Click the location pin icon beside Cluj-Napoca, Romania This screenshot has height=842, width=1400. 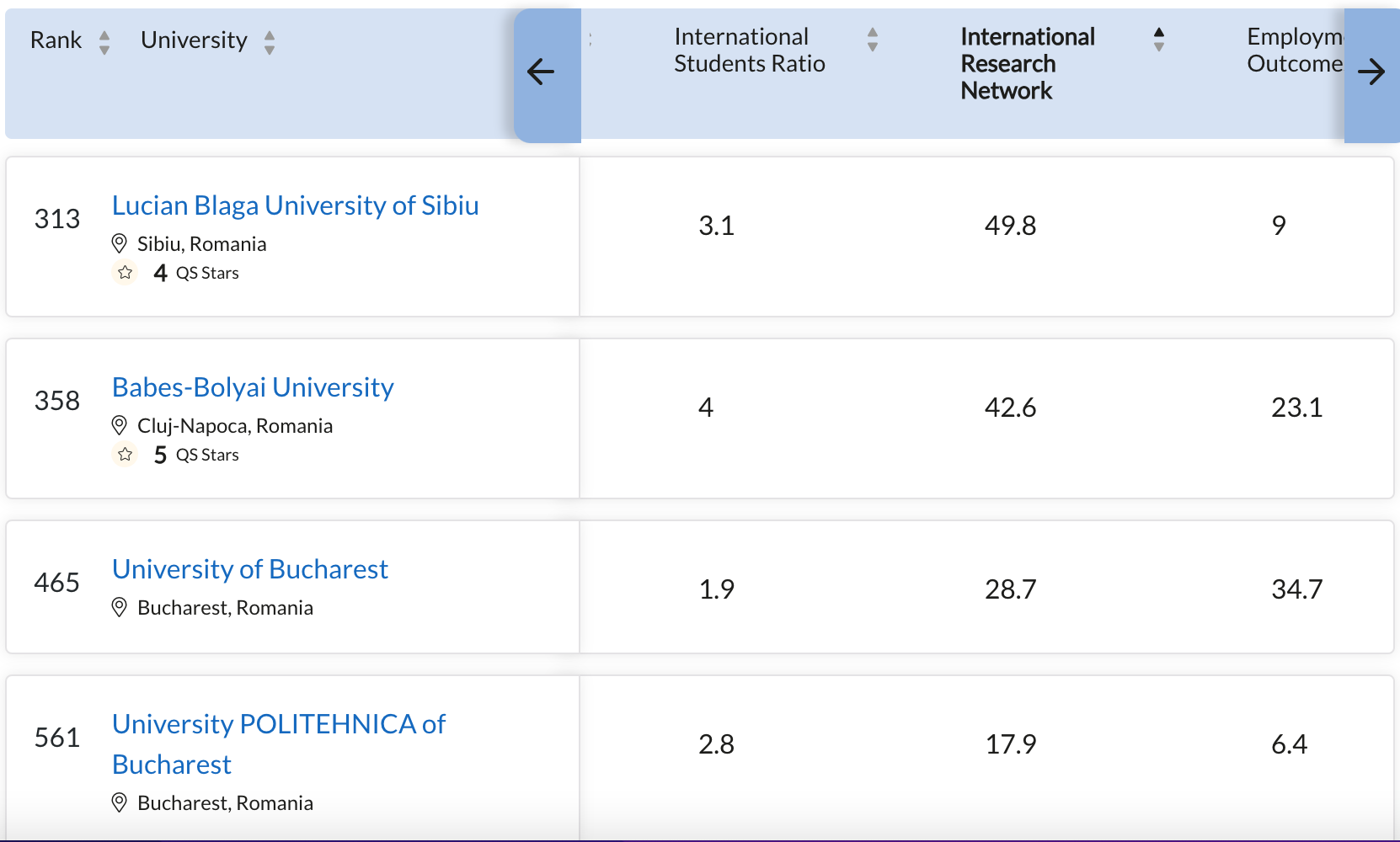120,426
